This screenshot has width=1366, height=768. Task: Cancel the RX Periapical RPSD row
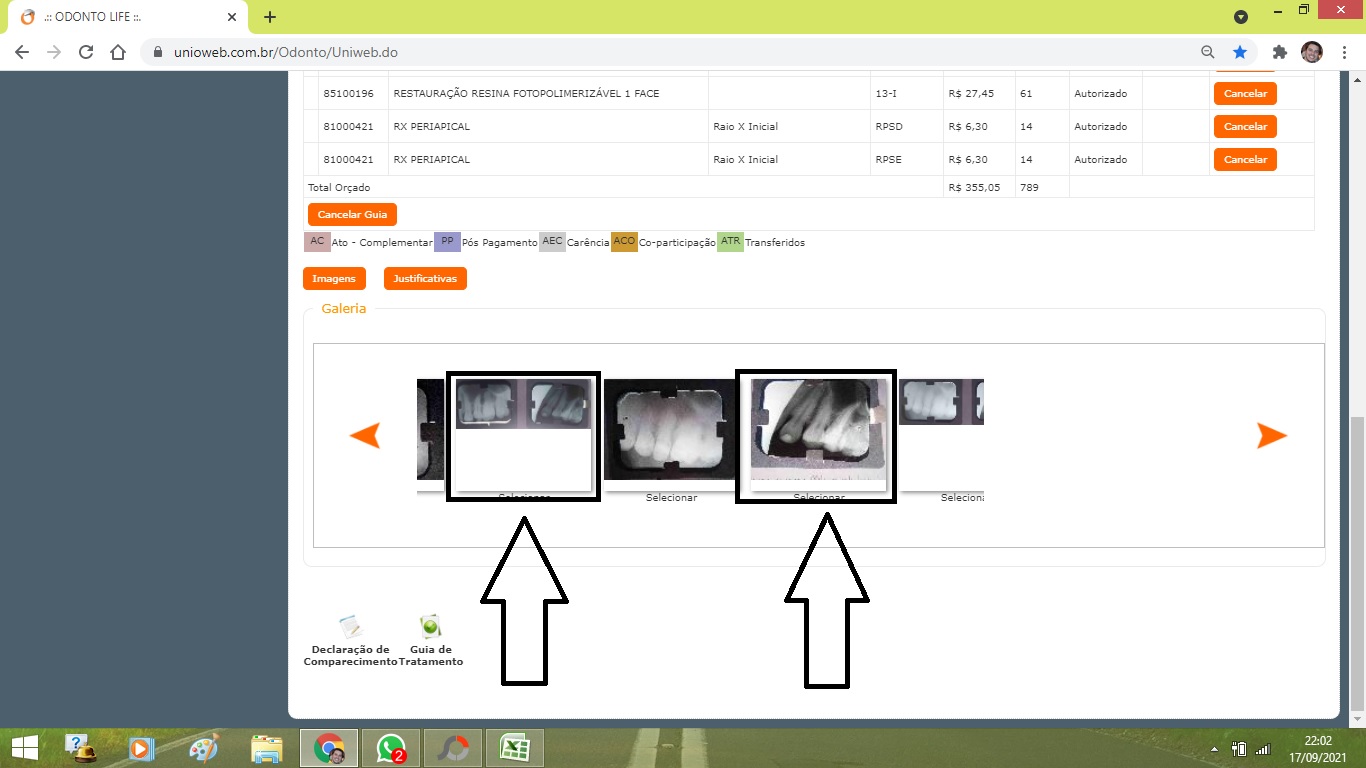coord(1245,126)
